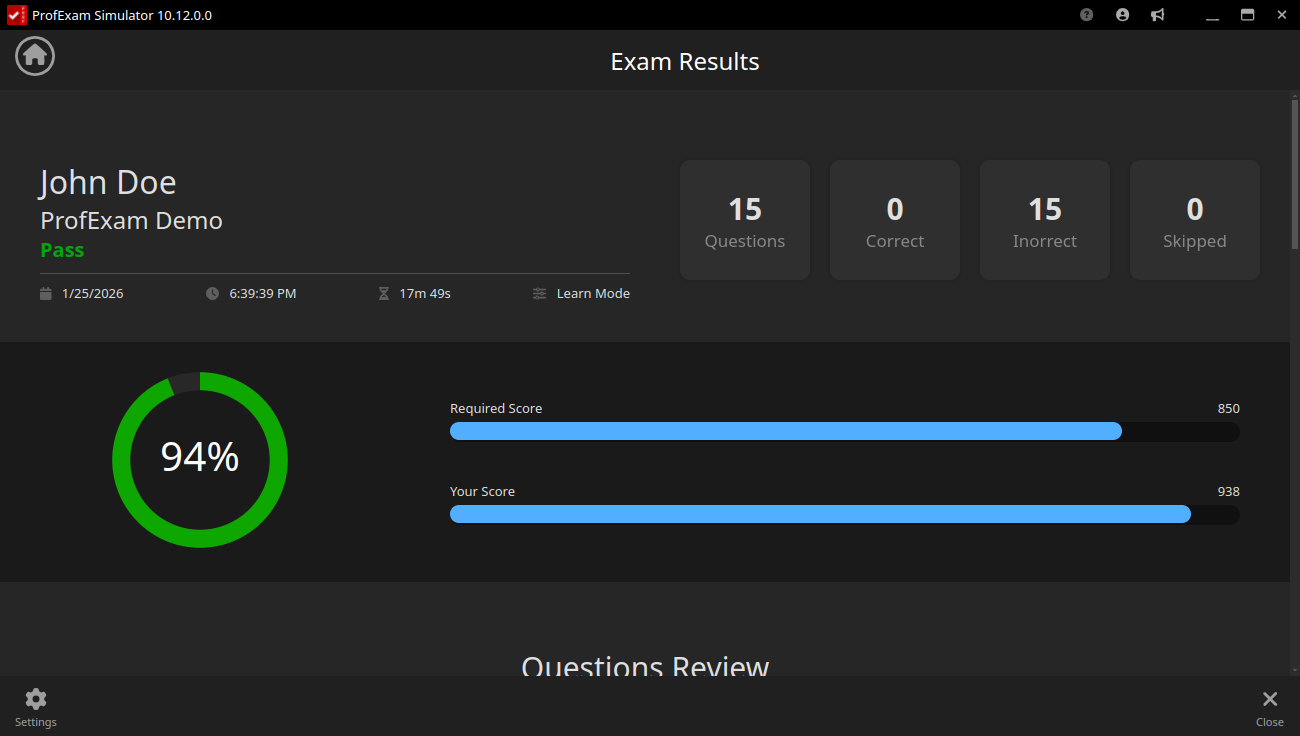
Task: Select the 0 Correct stat card
Action: pos(895,220)
